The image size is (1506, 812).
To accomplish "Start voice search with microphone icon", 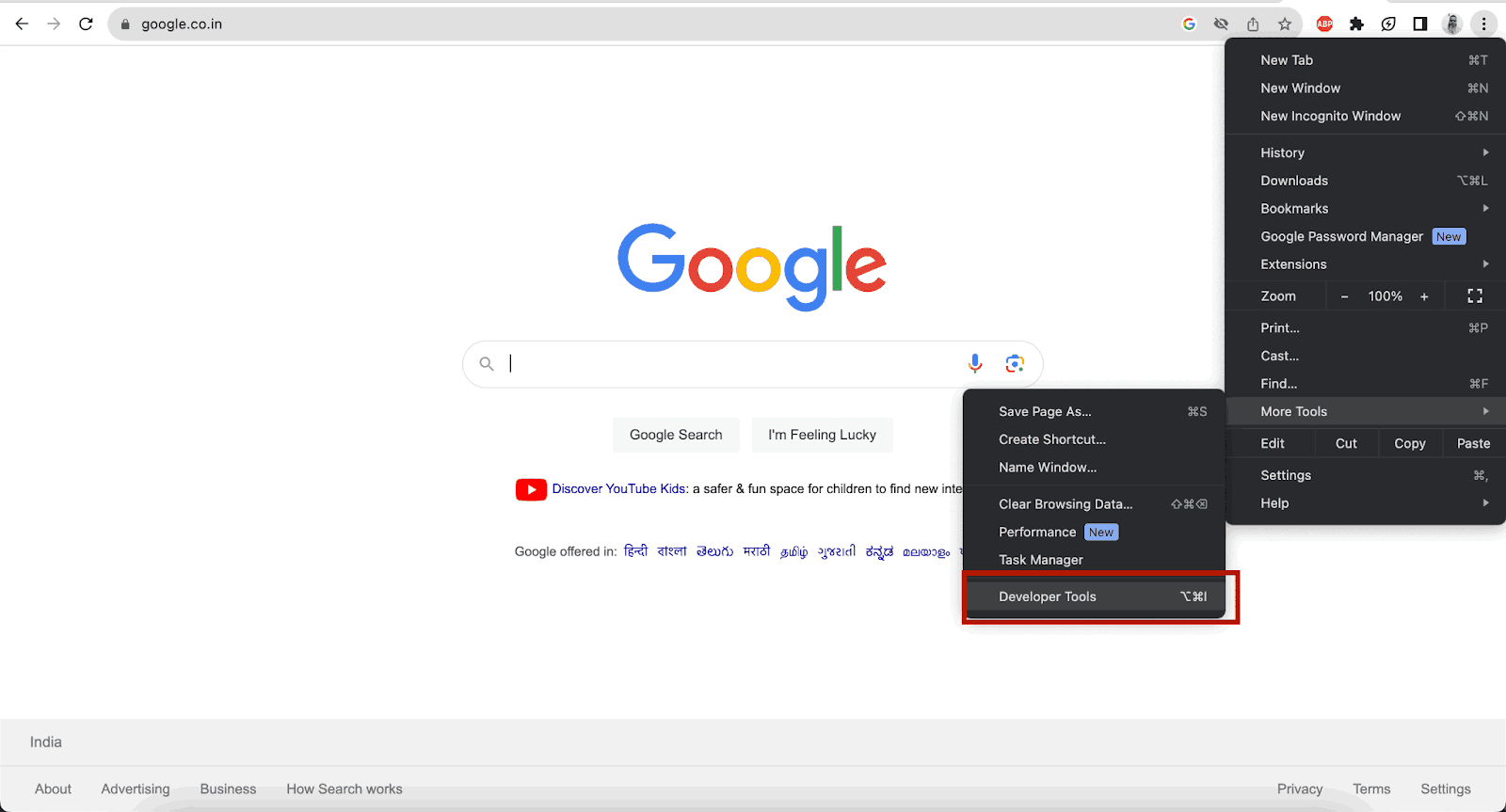I will pos(975,363).
